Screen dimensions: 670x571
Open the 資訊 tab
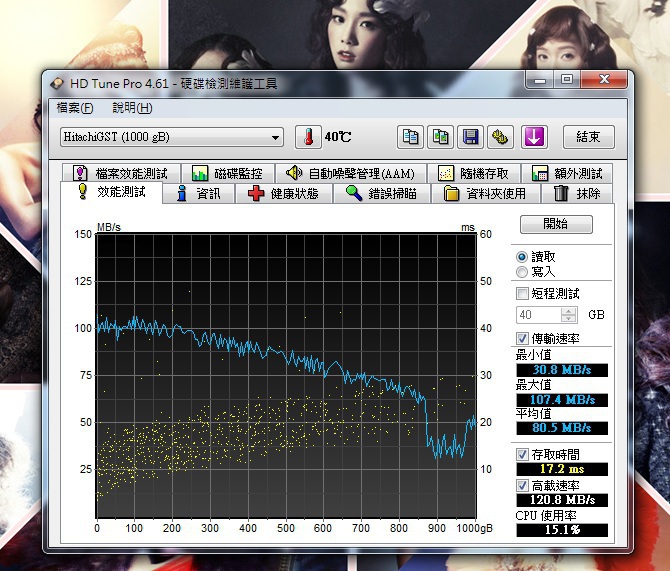(x=199, y=194)
